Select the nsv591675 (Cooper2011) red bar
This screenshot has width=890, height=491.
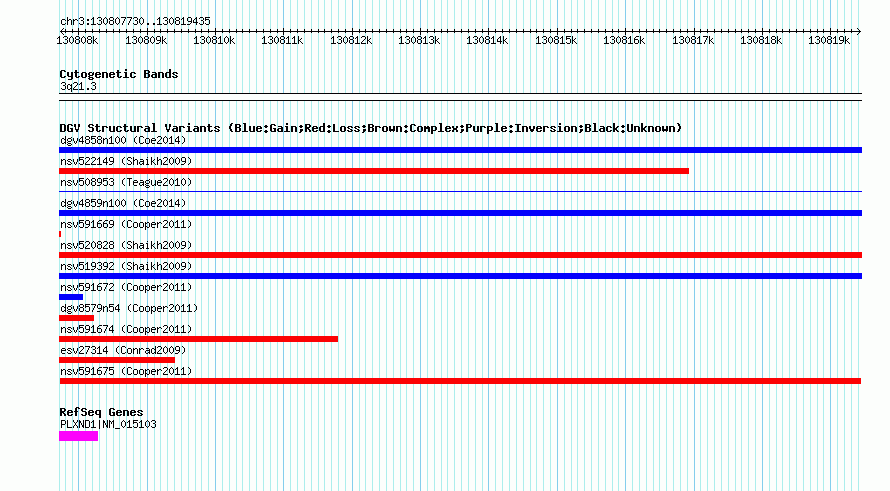tap(460, 381)
